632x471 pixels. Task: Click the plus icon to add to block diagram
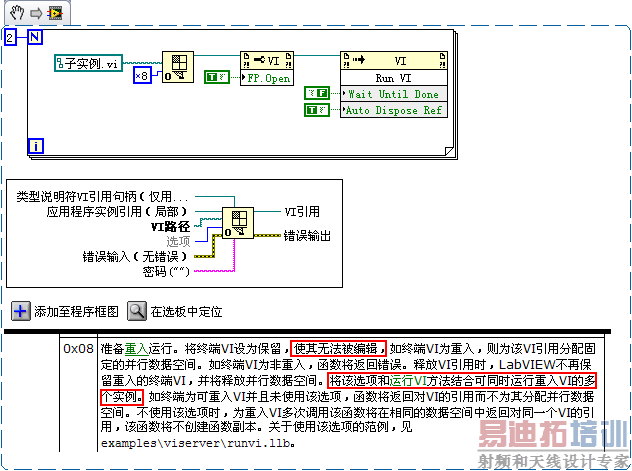click(x=21, y=311)
